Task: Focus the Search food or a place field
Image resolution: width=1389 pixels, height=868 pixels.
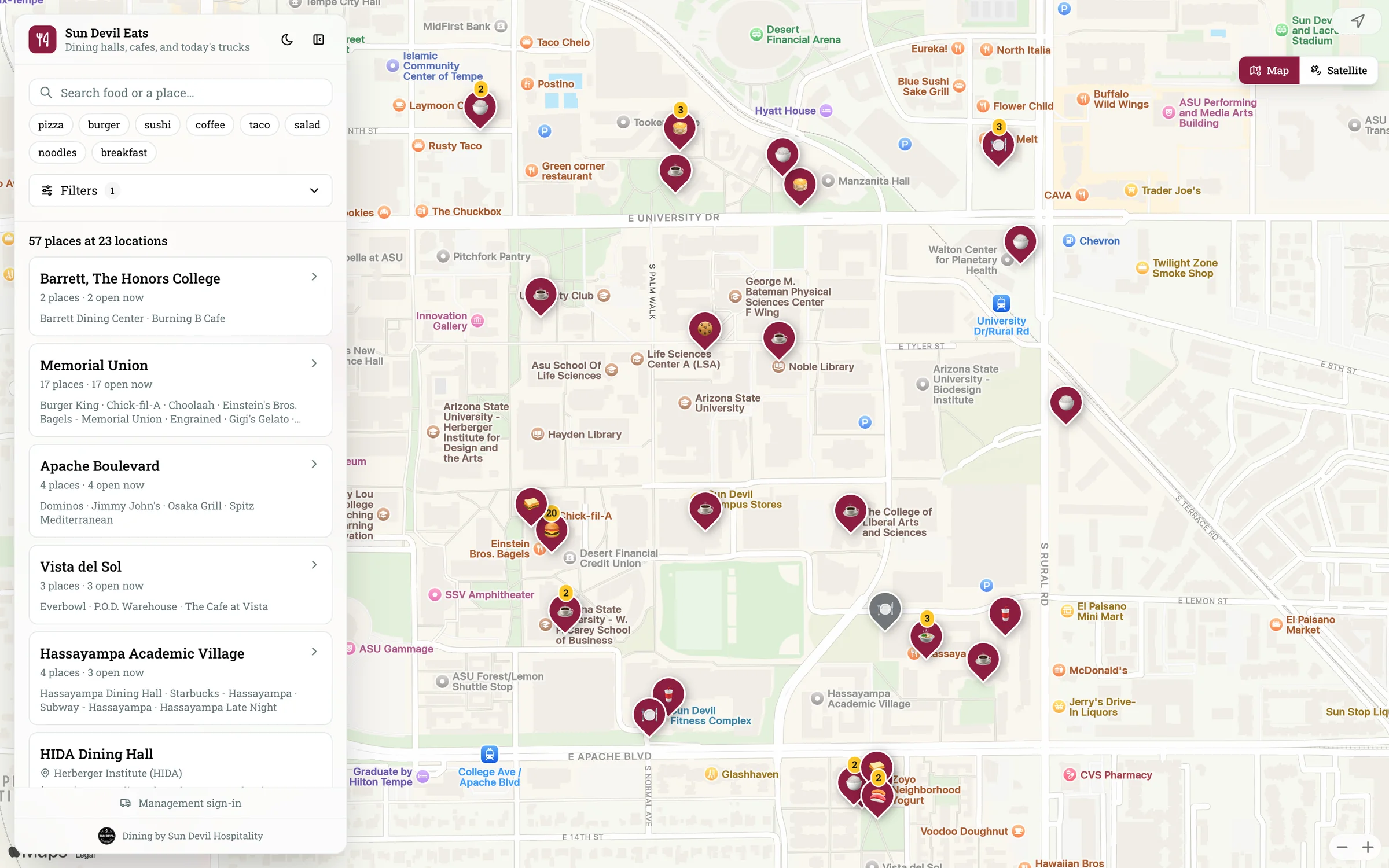Action: [180, 93]
